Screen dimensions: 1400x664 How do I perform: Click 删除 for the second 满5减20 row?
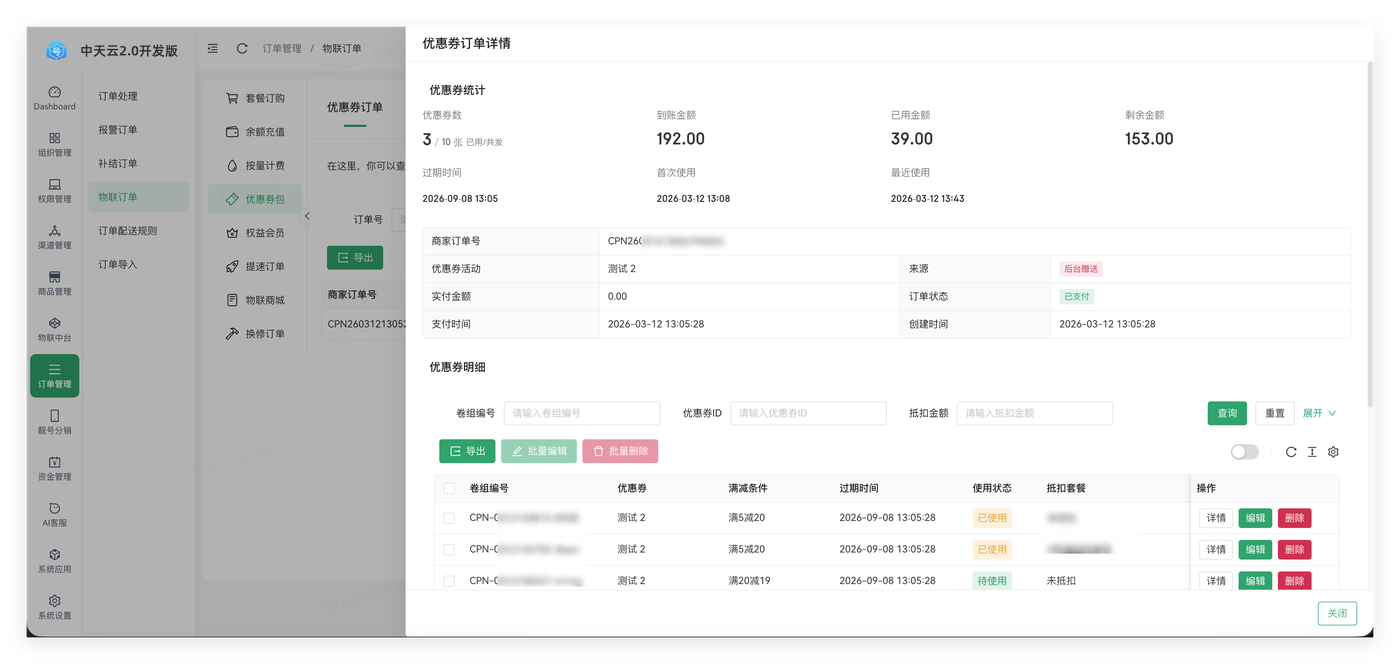pyautogui.click(x=1294, y=549)
